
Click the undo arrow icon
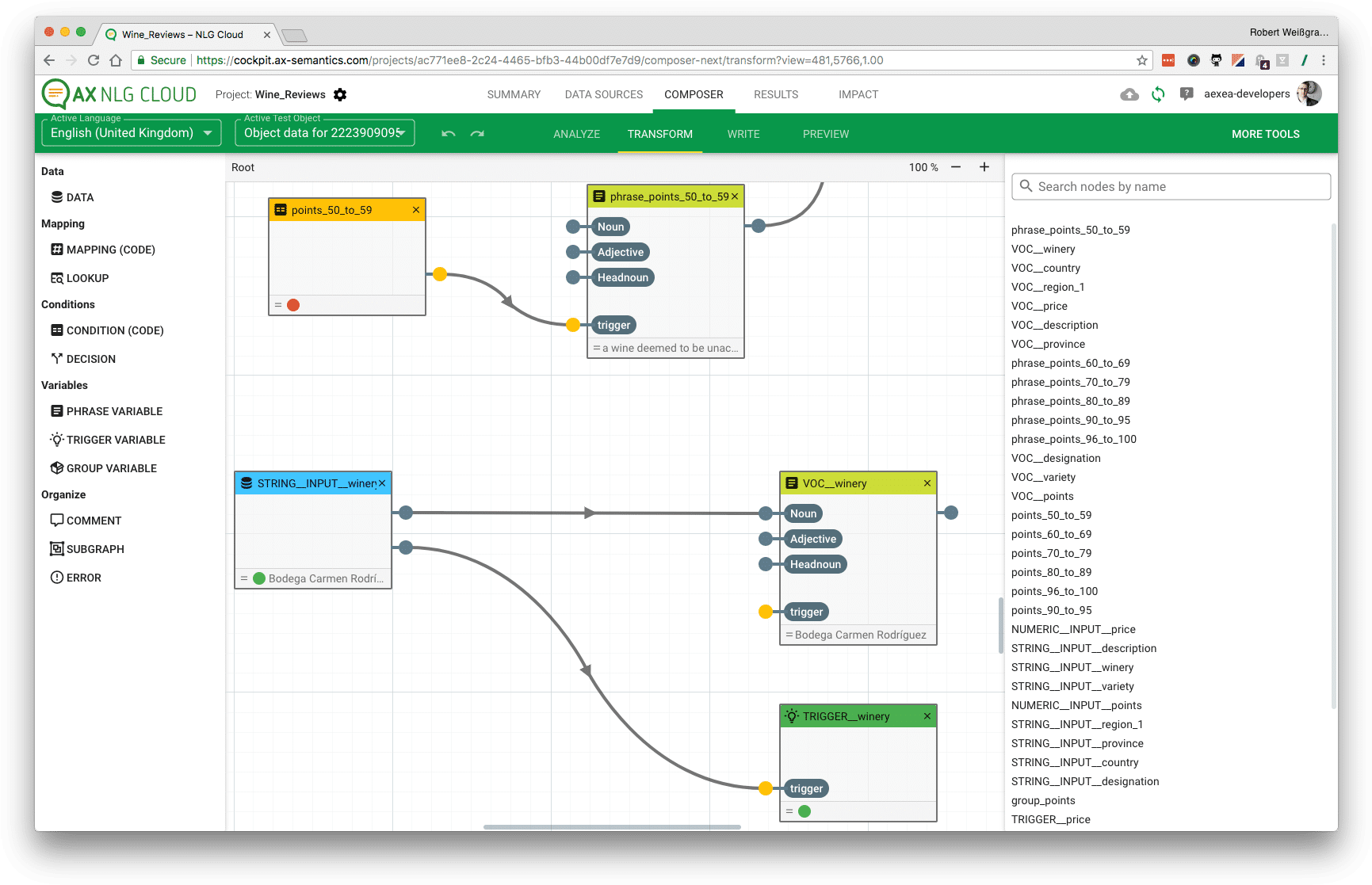click(x=449, y=134)
